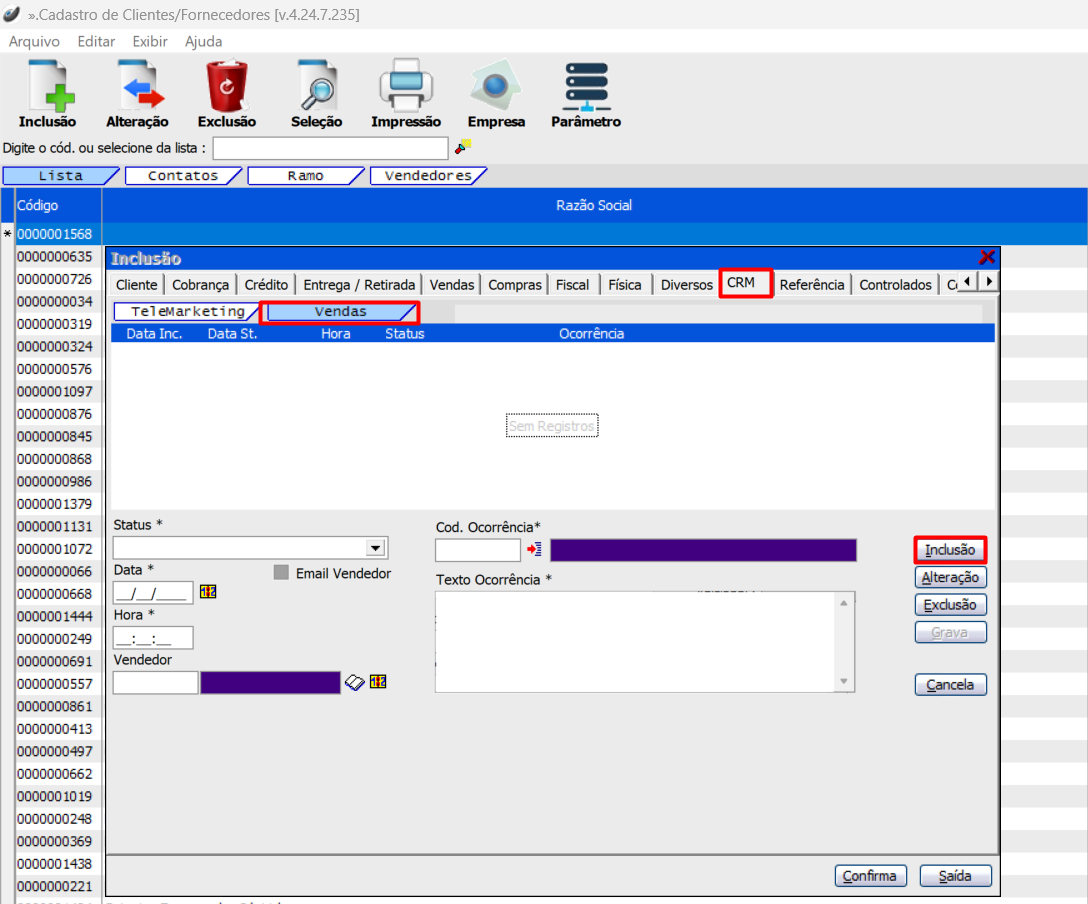Click the Texto Ocorrência text area
The height and width of the screenshot is (904, 1088).
tap(635, 640)
